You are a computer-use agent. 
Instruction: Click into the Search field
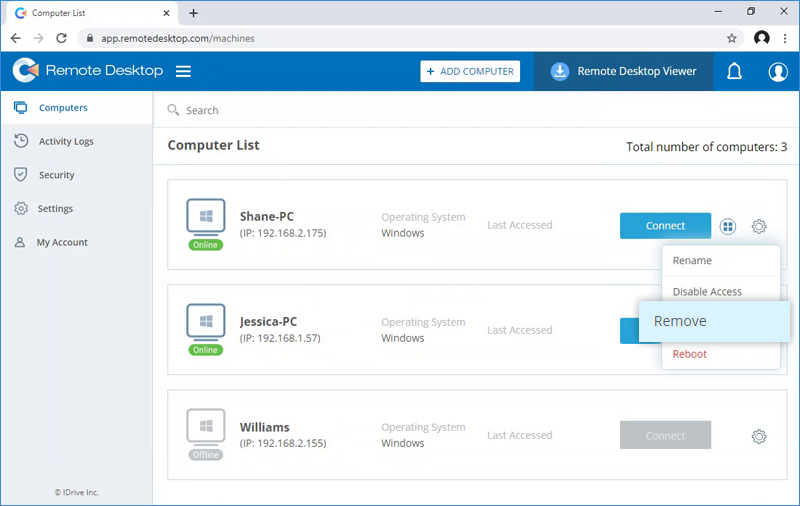pos(400,110)
